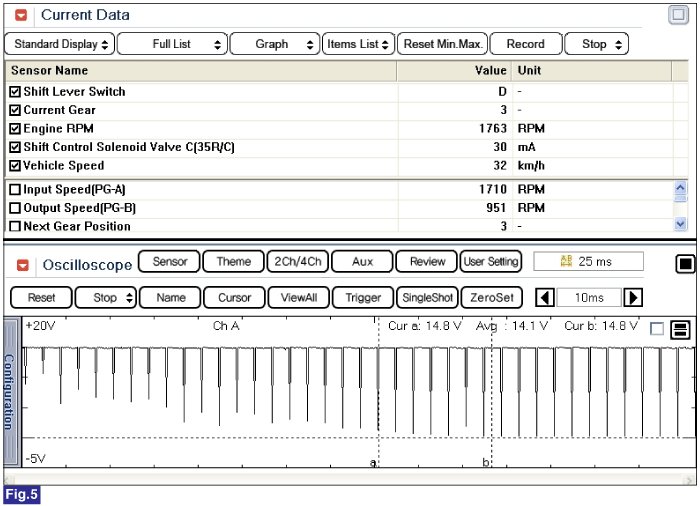Screen dimensions: 700x506
Task: Open the Review button
Action: (x=427, y=261)
